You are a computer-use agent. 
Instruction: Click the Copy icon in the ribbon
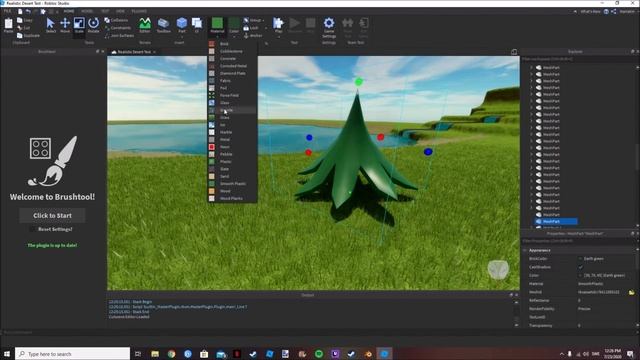tap(20, 20)
